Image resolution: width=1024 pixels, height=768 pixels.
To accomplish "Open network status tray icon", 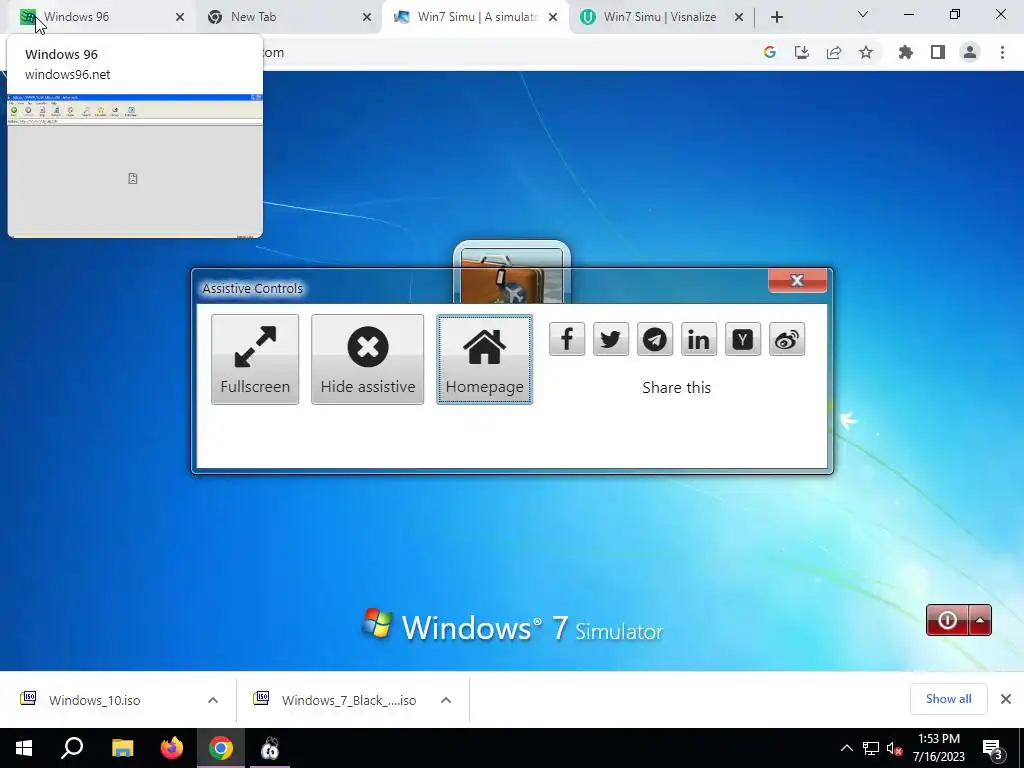I will (x=871, y=748).
